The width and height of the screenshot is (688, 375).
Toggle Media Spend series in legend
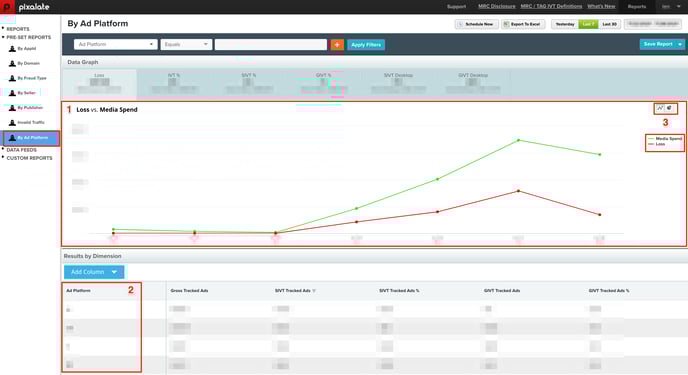click(665, 139)
